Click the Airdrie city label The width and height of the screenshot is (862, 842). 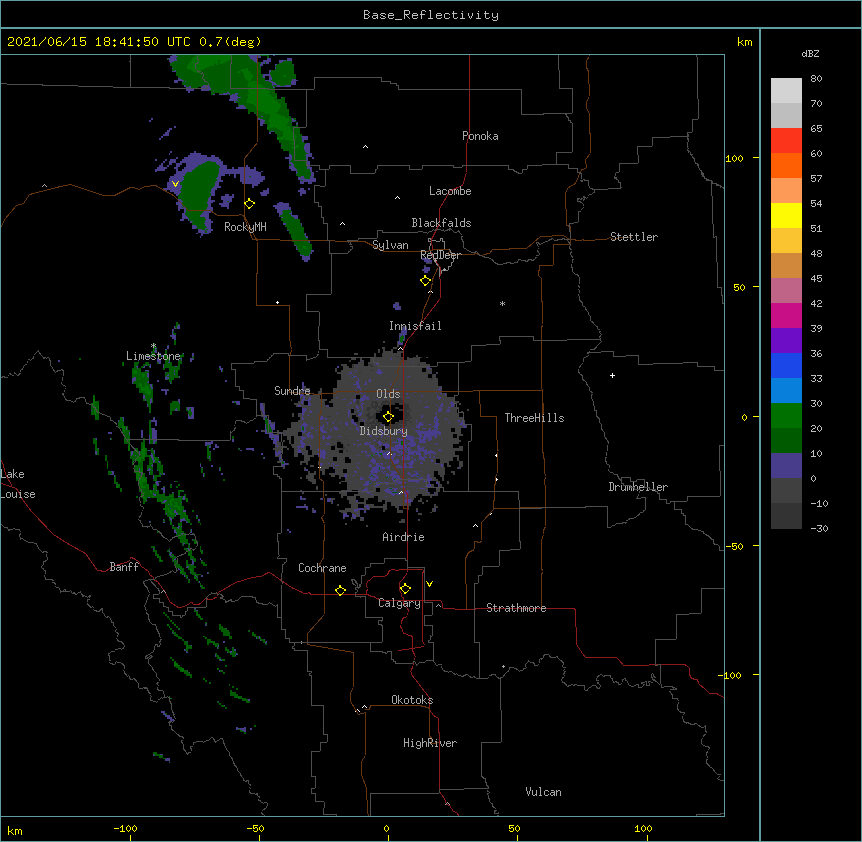coord(403,537)
